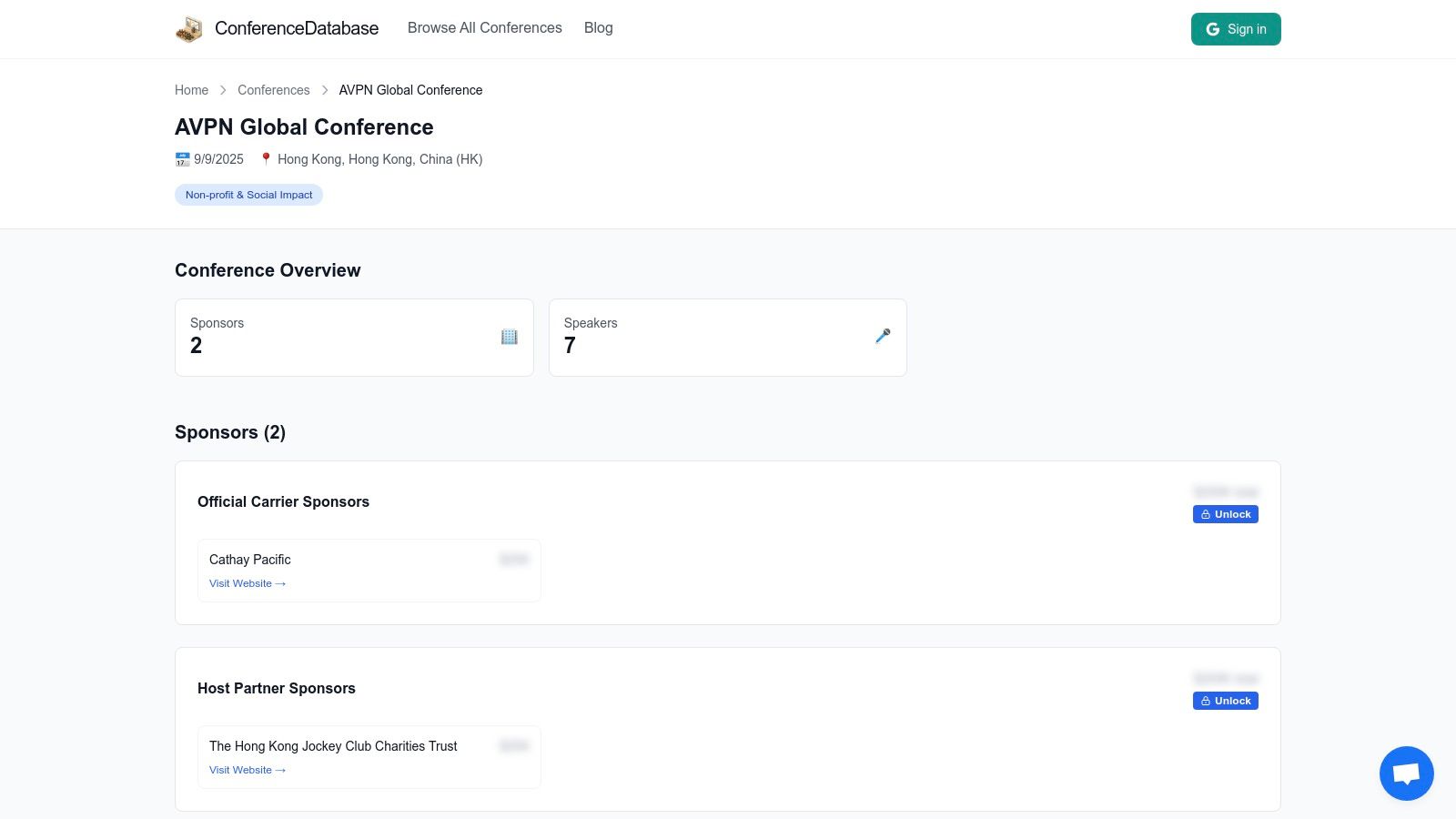Go to Conferences breadcrumb link
The height and width of the screenshot is (819, 1456).
(273, 90)
